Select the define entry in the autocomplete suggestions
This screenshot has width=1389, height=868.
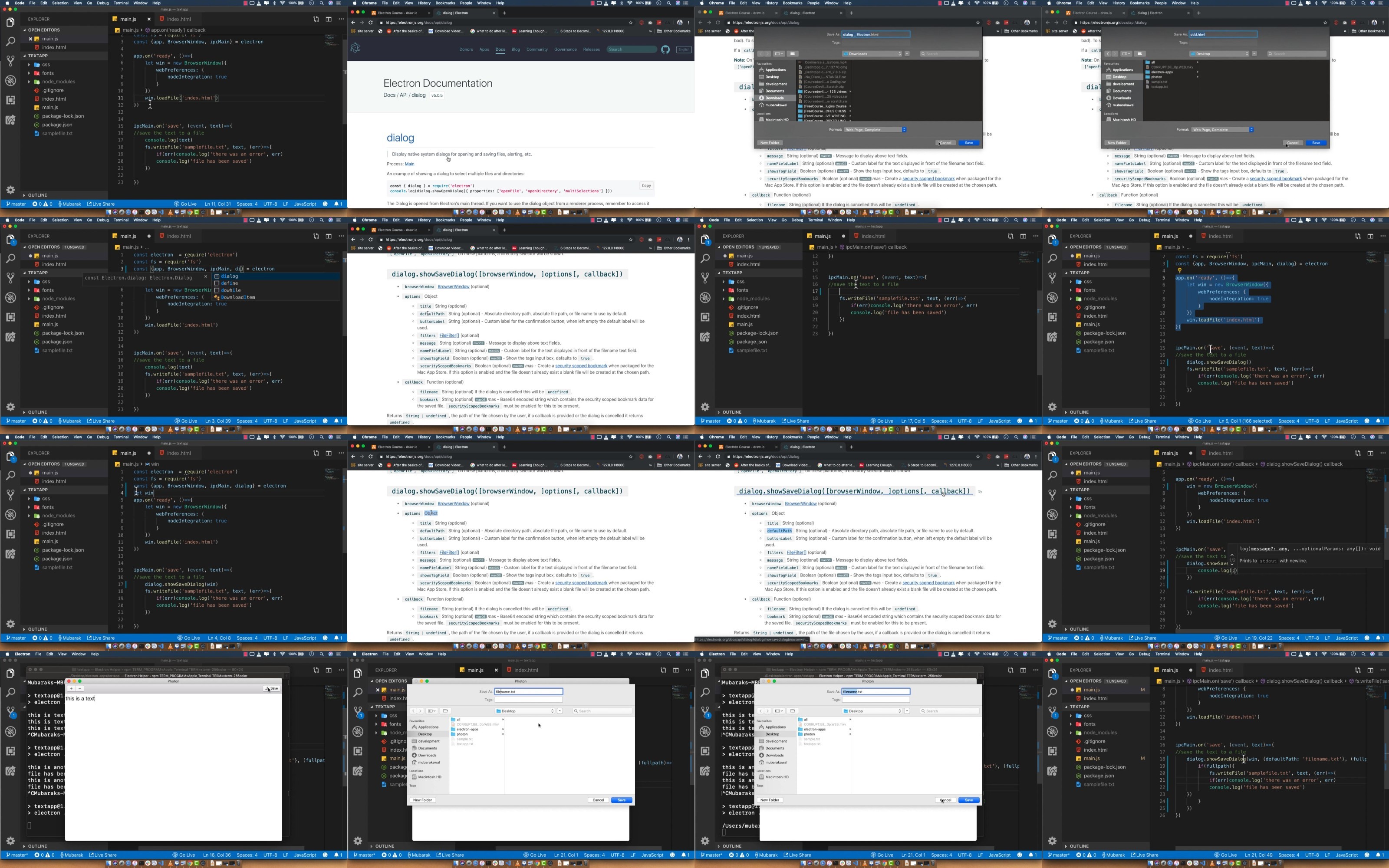tap(230, 283)
